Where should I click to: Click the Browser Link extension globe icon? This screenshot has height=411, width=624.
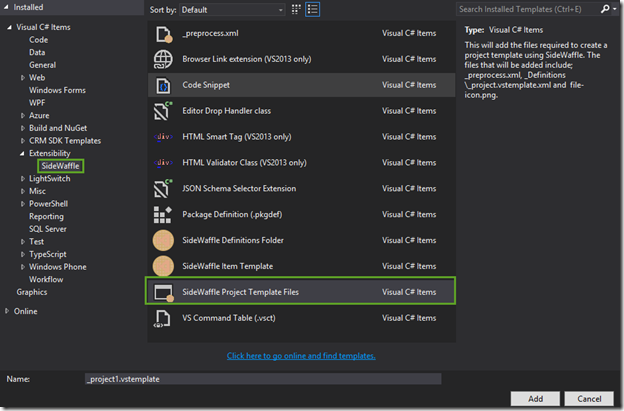163,59
